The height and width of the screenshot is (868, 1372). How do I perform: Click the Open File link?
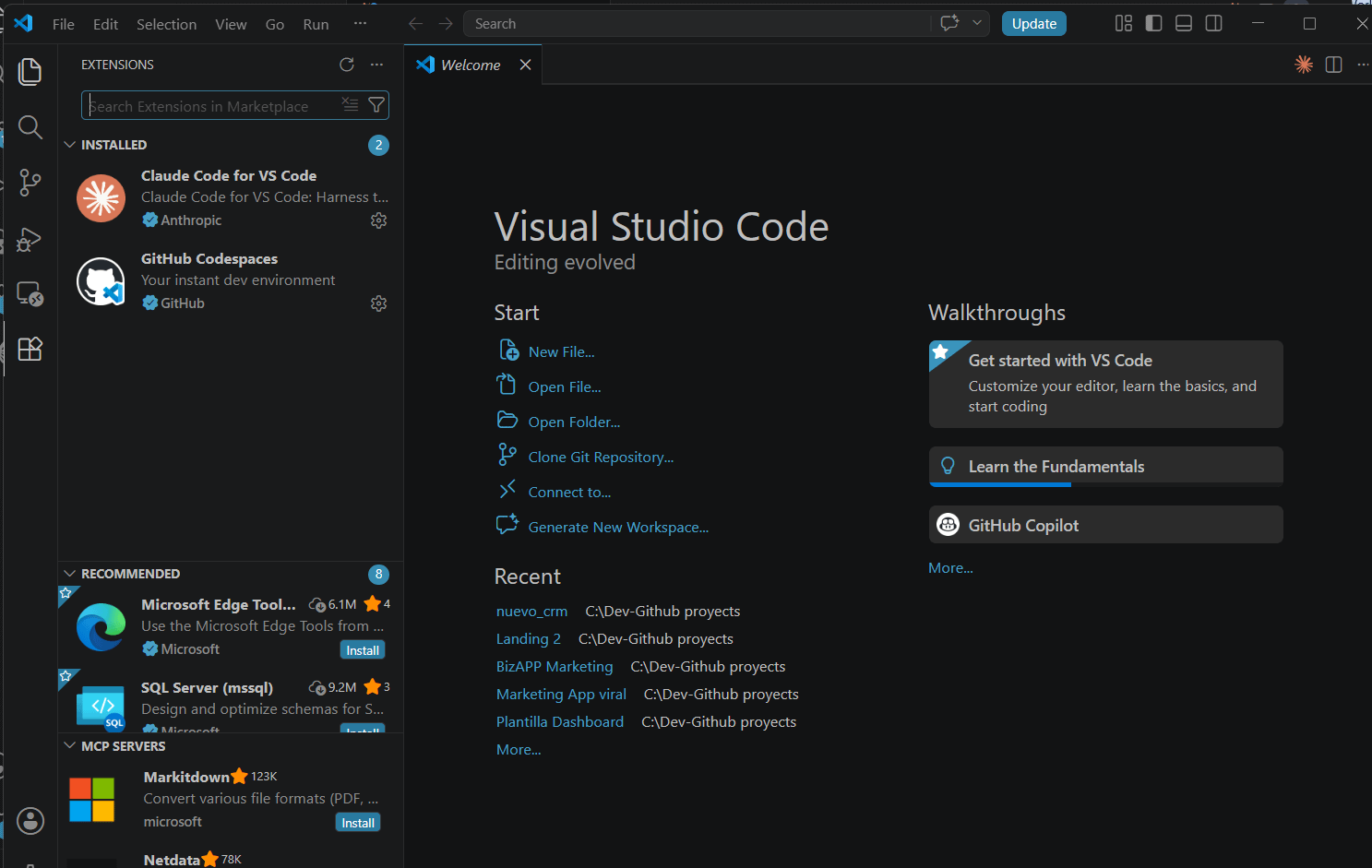pyautogui.click(x=565, y=386)
